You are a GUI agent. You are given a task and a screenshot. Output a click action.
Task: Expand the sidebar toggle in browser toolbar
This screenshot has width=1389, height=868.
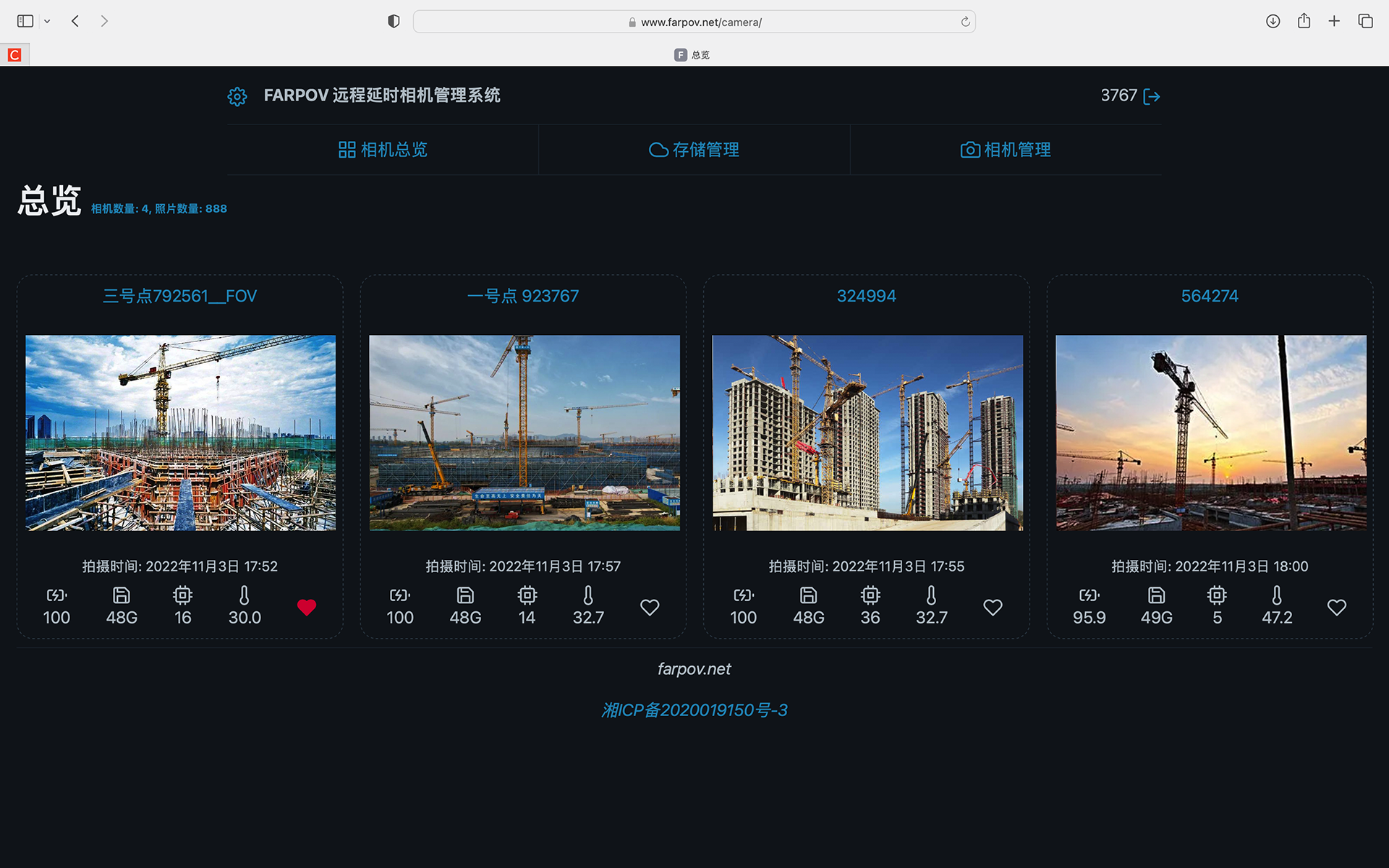[x=24, y=21]
